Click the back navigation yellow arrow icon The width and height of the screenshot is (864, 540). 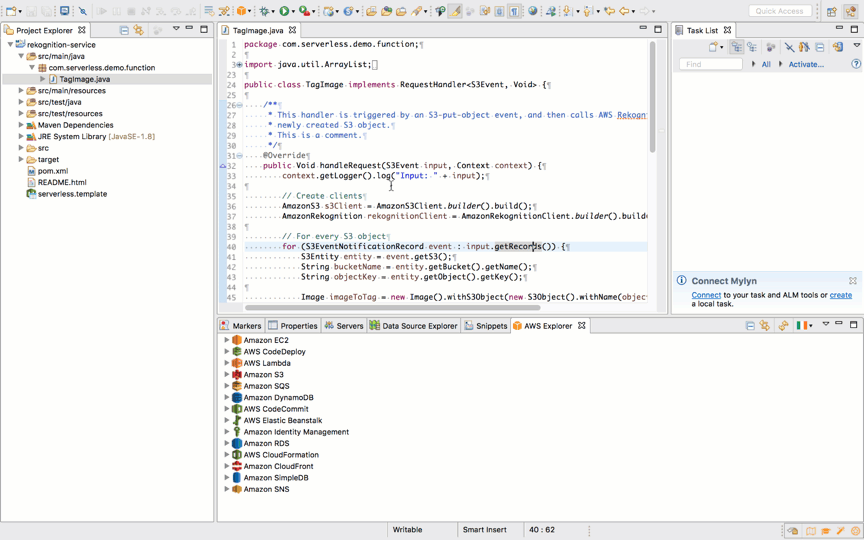pyautogui.click(x=625, y=11)
